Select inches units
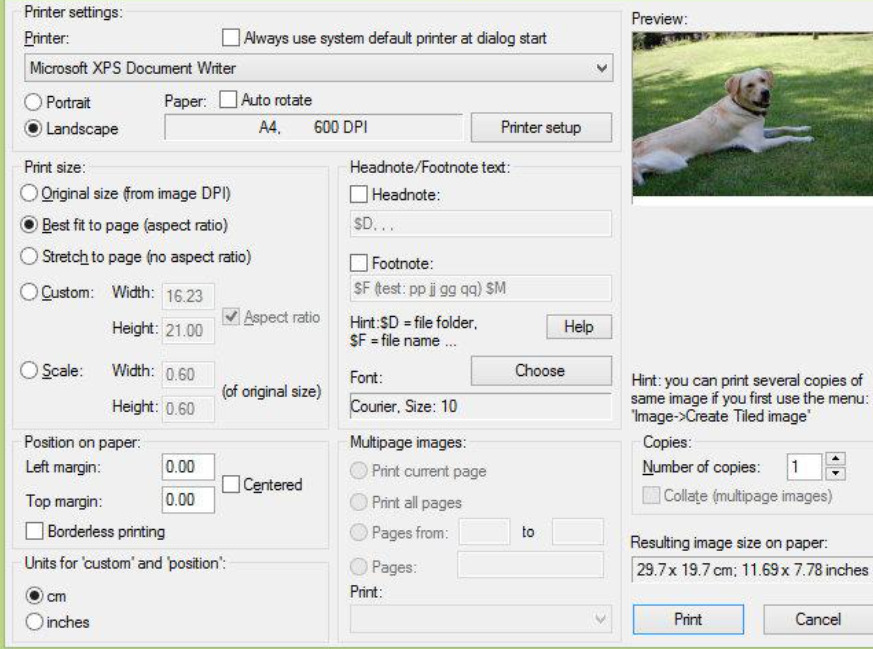 tap(34, 621)
